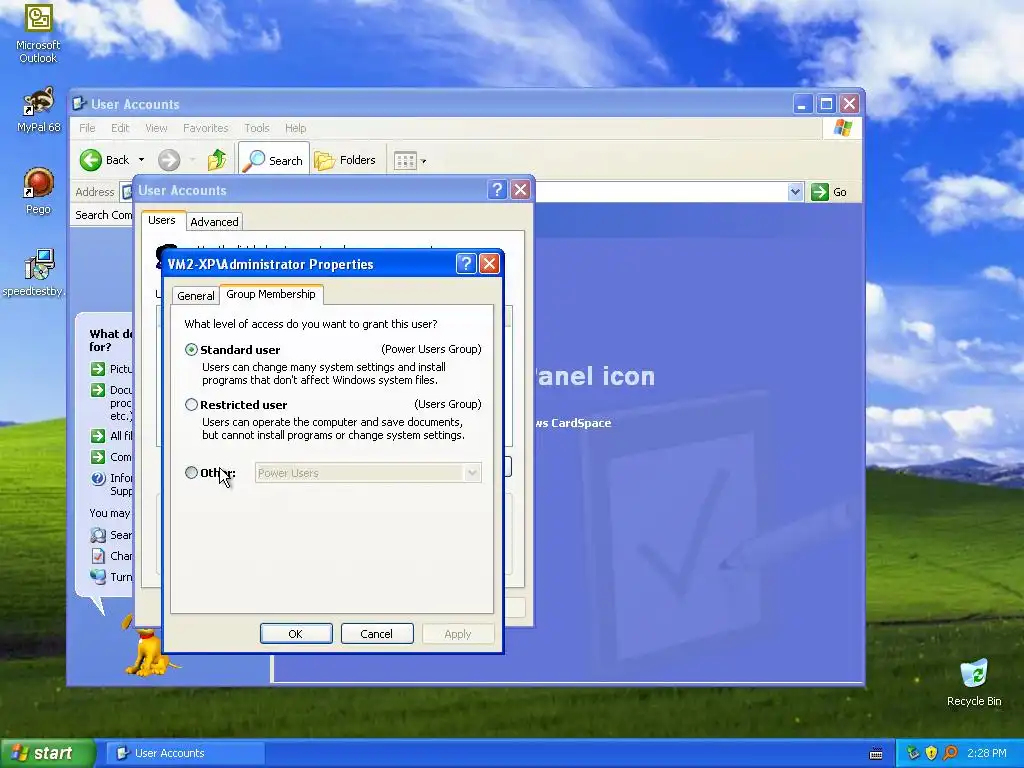Image resolution: width=1024 pixels, height=768 pixels.
Task: Click OK in Administrator Properties
Action: coord(296,633)
